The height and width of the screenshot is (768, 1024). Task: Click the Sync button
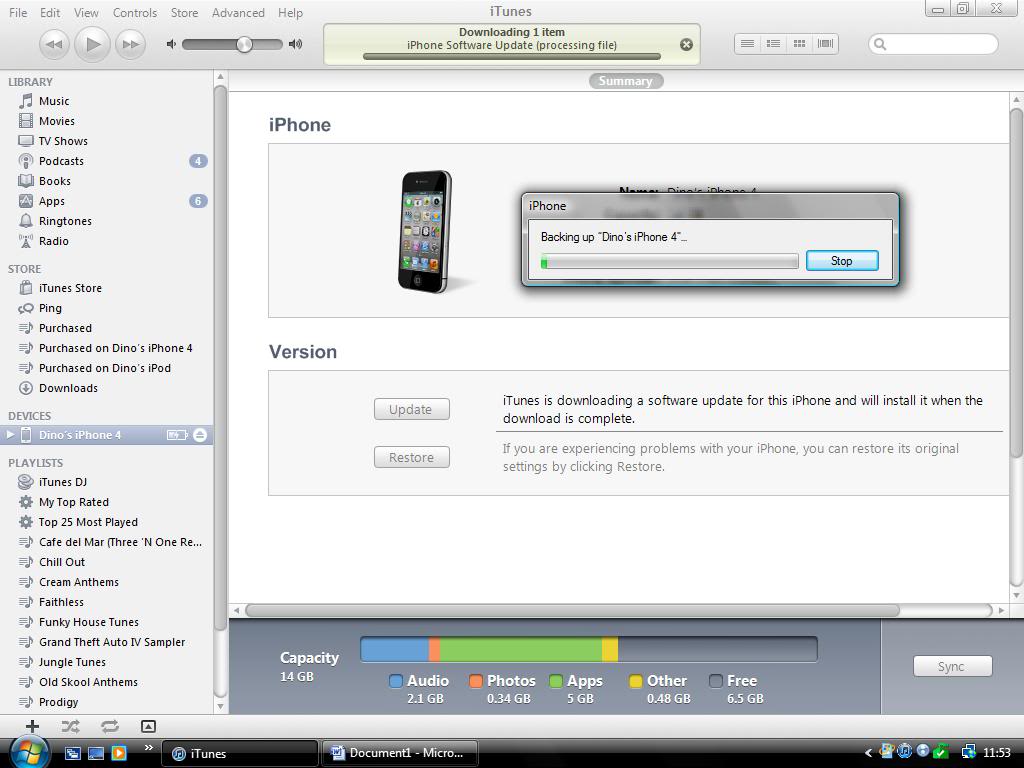pos(952,666)
